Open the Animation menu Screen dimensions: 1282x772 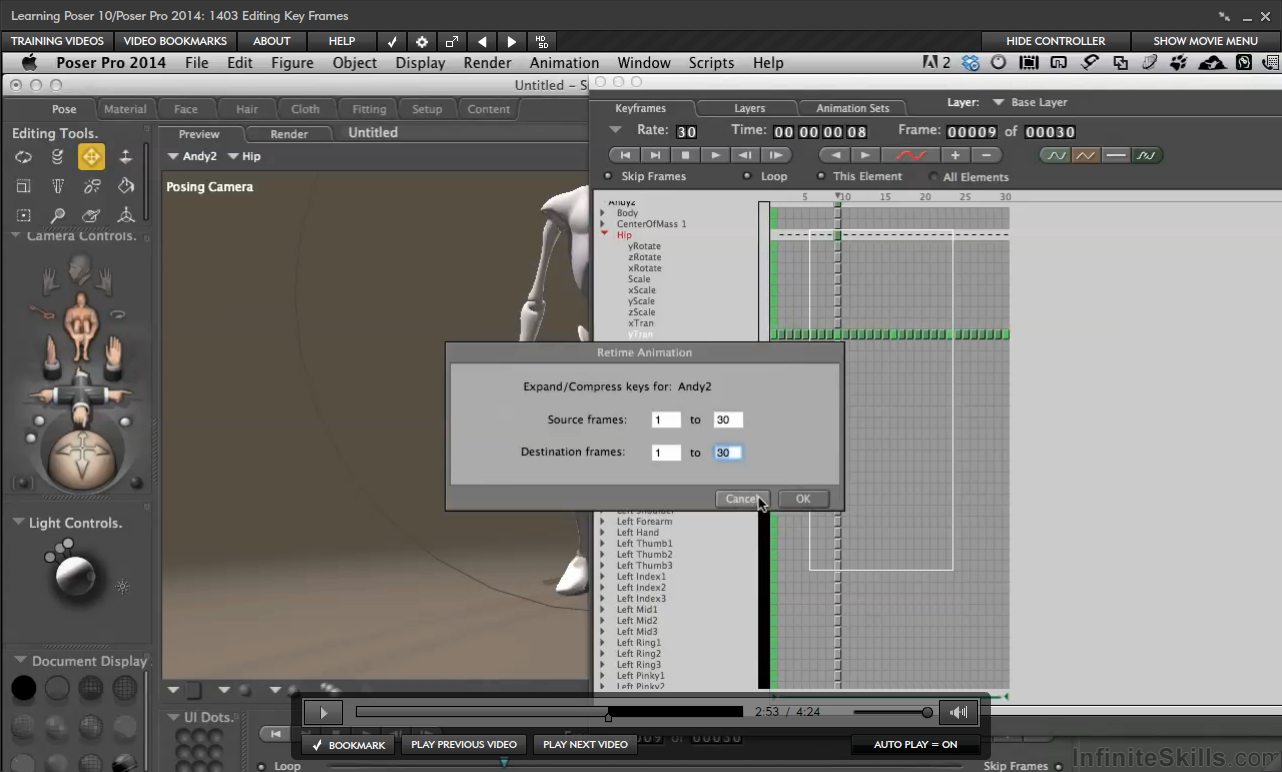tap(564, 62)
